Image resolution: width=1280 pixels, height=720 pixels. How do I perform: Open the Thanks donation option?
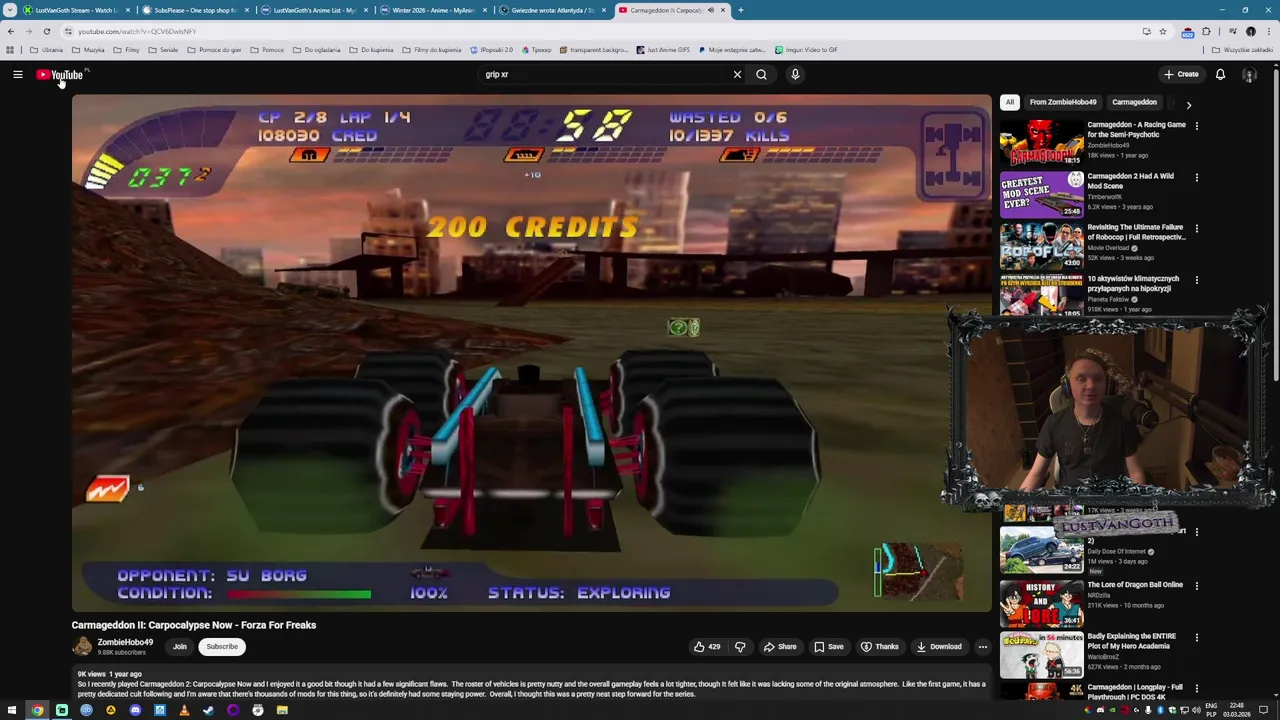tap(880, 646)
